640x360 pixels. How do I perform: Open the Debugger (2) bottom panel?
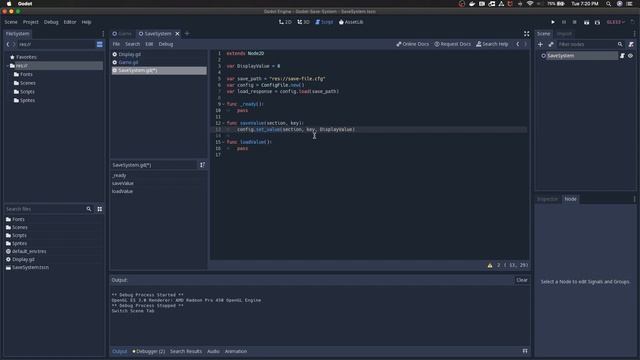pos(149,351)
